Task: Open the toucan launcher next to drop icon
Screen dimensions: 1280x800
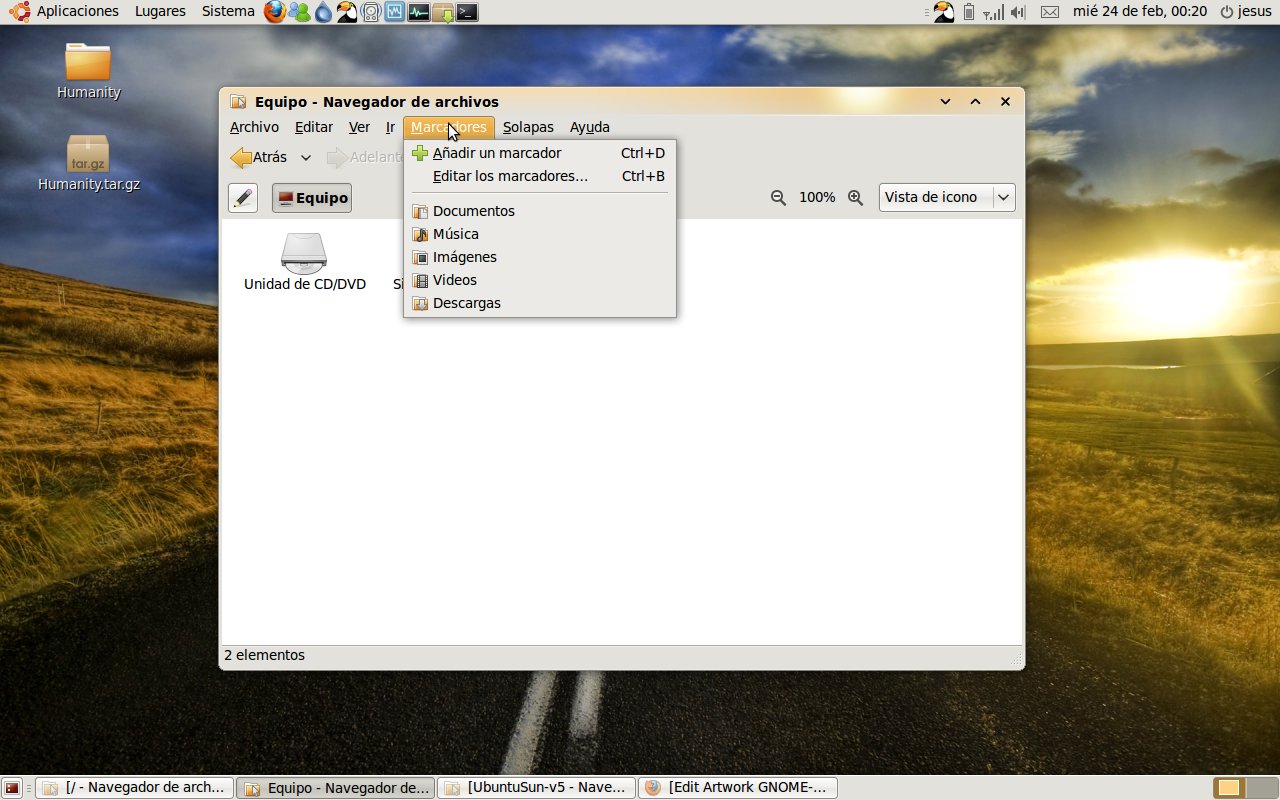Action: tap(346, 12)
